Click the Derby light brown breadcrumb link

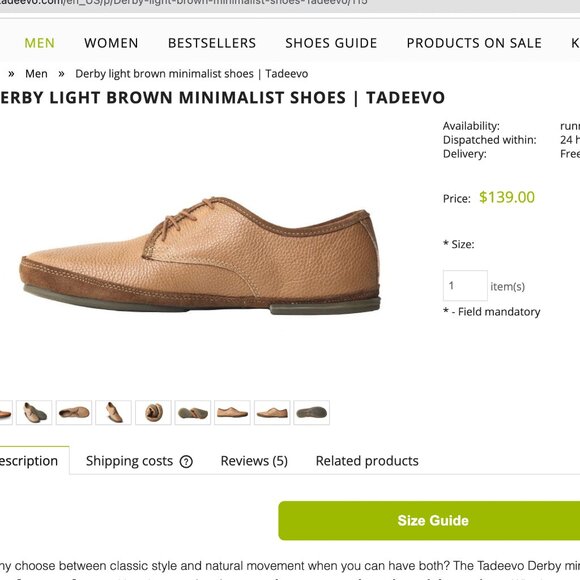(x=192, y=74)
